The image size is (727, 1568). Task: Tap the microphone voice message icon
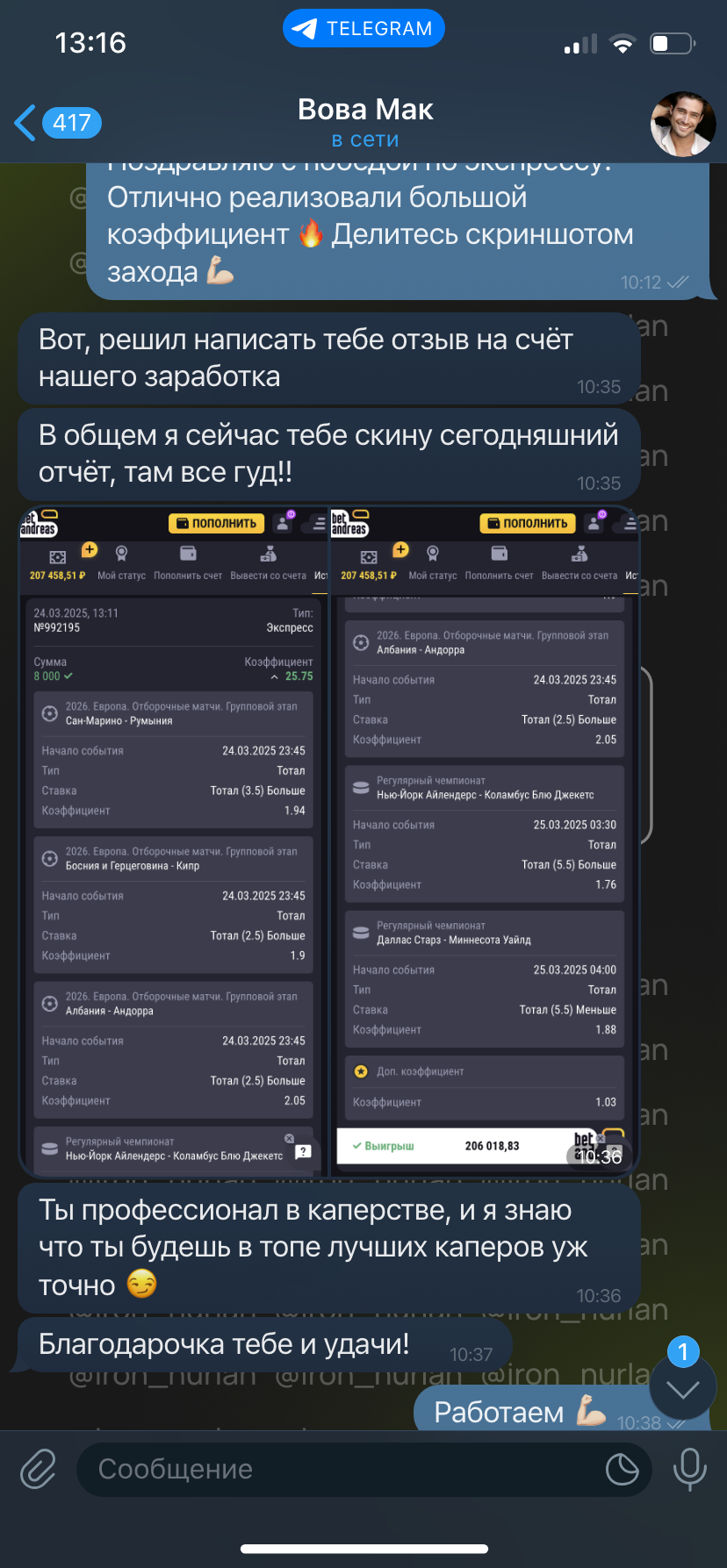[x=689, y=1468]
